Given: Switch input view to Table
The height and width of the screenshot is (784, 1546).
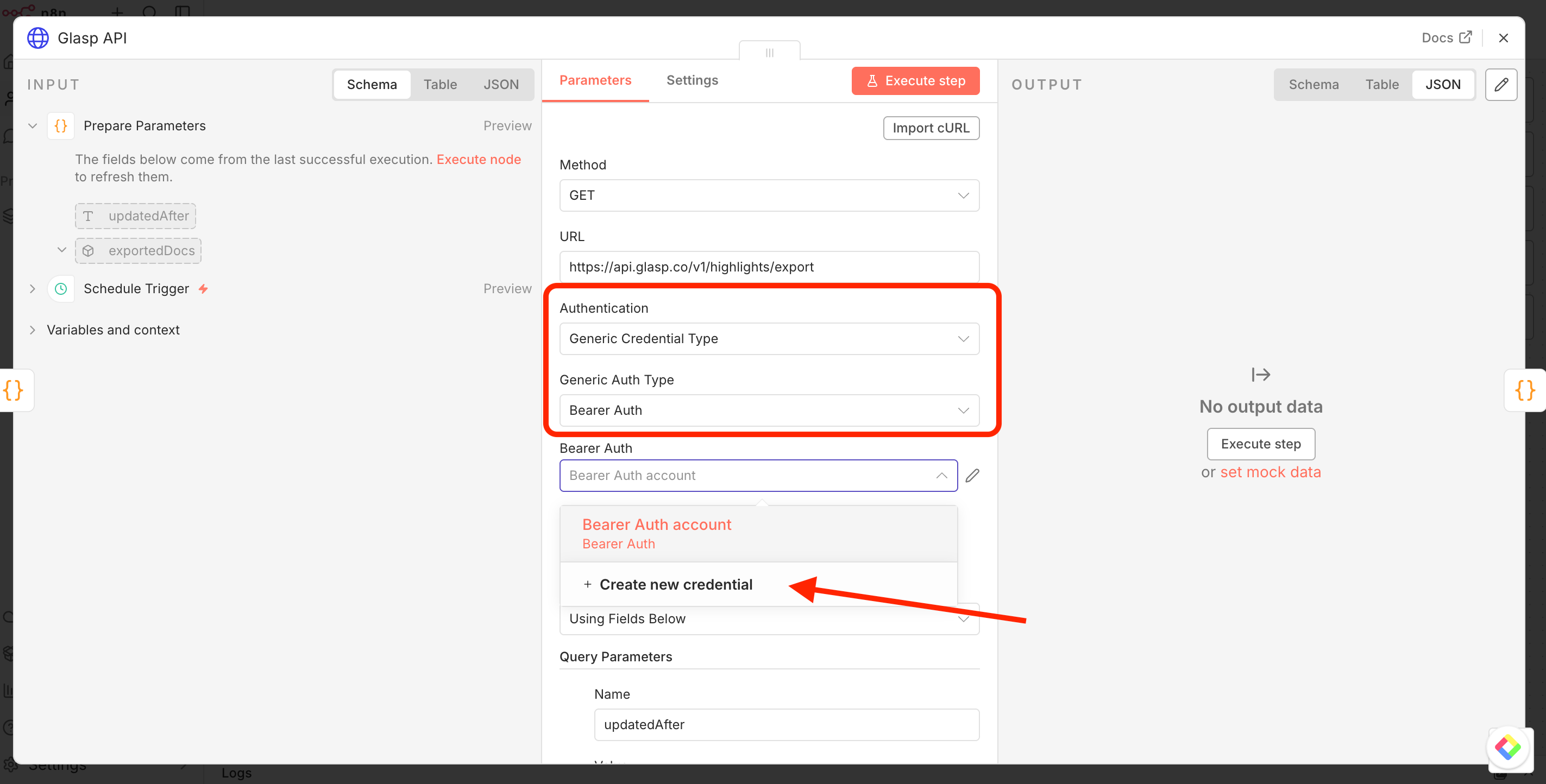Looking at the screenshot, I should pyautogui.click(x=440, y=85).
